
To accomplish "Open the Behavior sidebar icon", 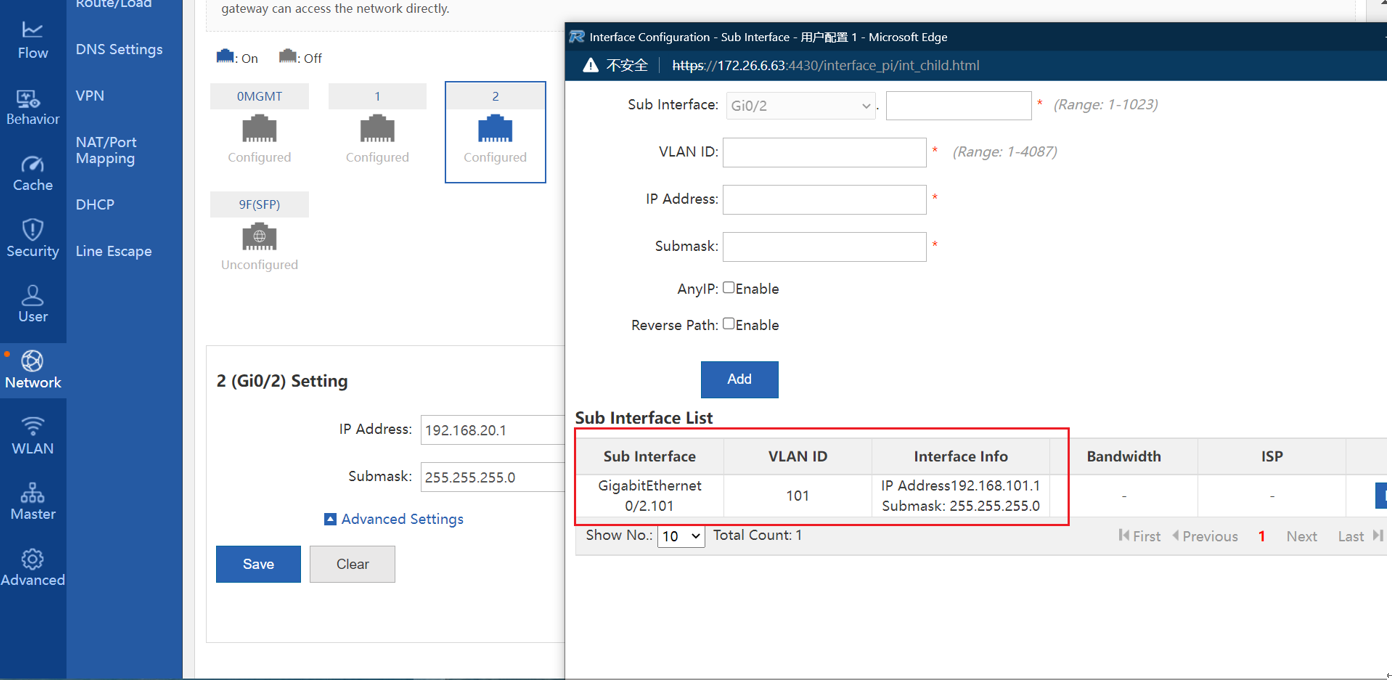I will click(x=32, y=107).
